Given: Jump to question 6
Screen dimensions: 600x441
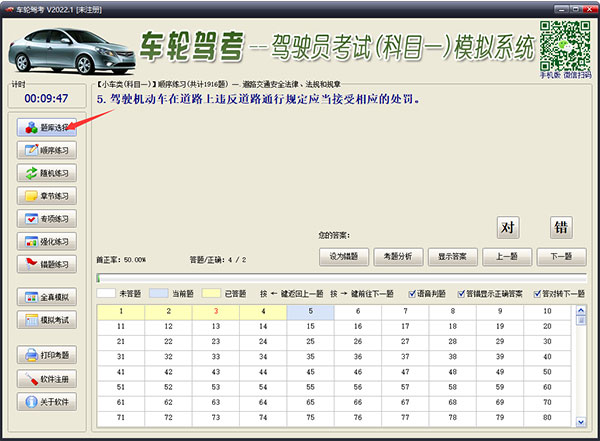Looking at the screenshot, I should [358, 312].
